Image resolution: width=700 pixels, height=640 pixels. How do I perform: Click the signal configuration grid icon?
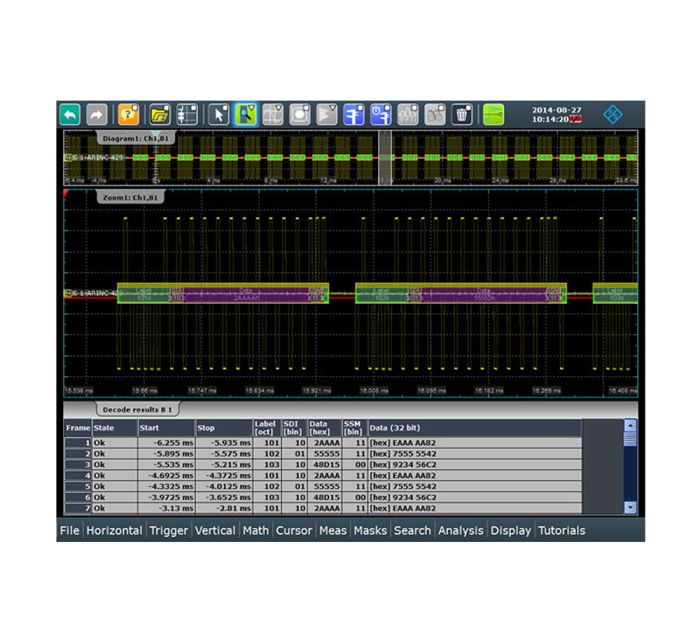pyautogui.click(x=187, y=115)
